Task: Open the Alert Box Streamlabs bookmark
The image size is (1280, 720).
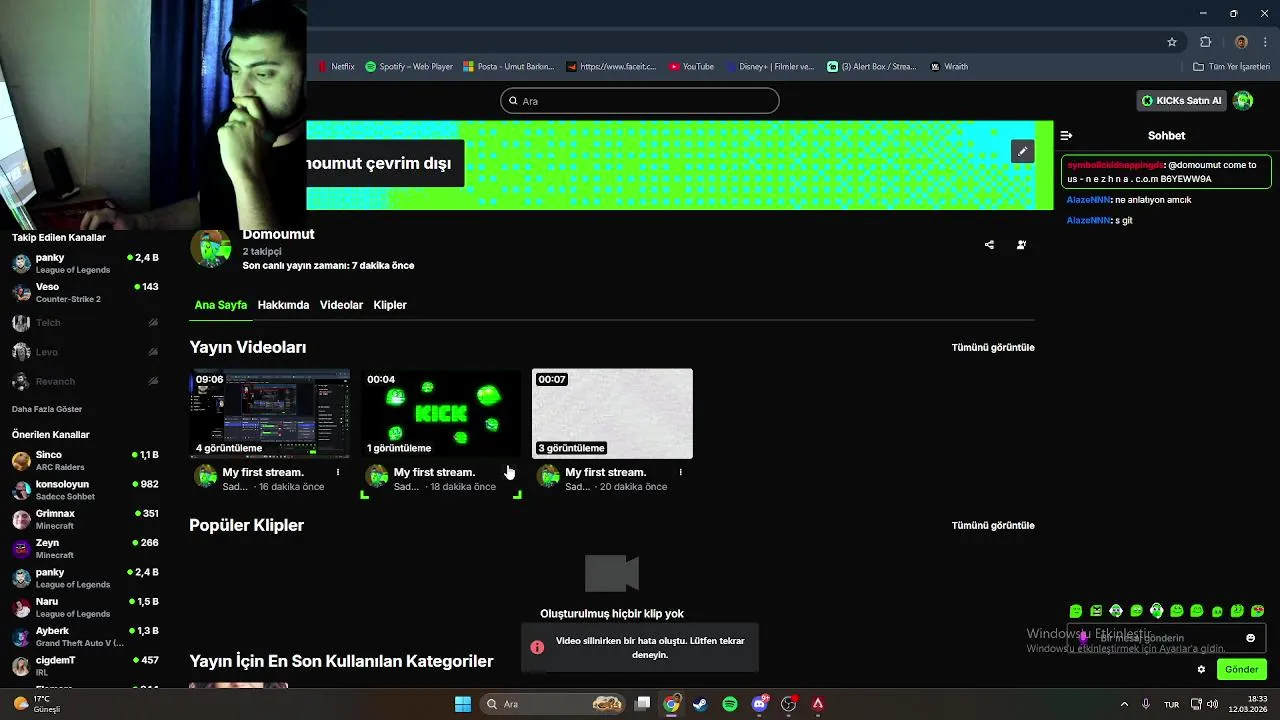Action: pos(871,67)
